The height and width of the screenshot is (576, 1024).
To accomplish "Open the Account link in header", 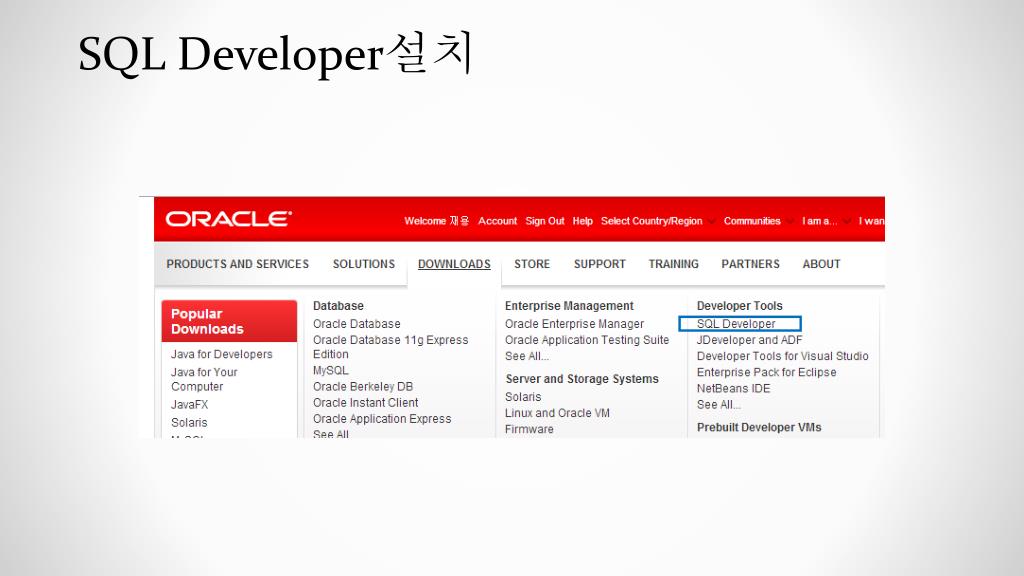I will [x=497, y=221].
